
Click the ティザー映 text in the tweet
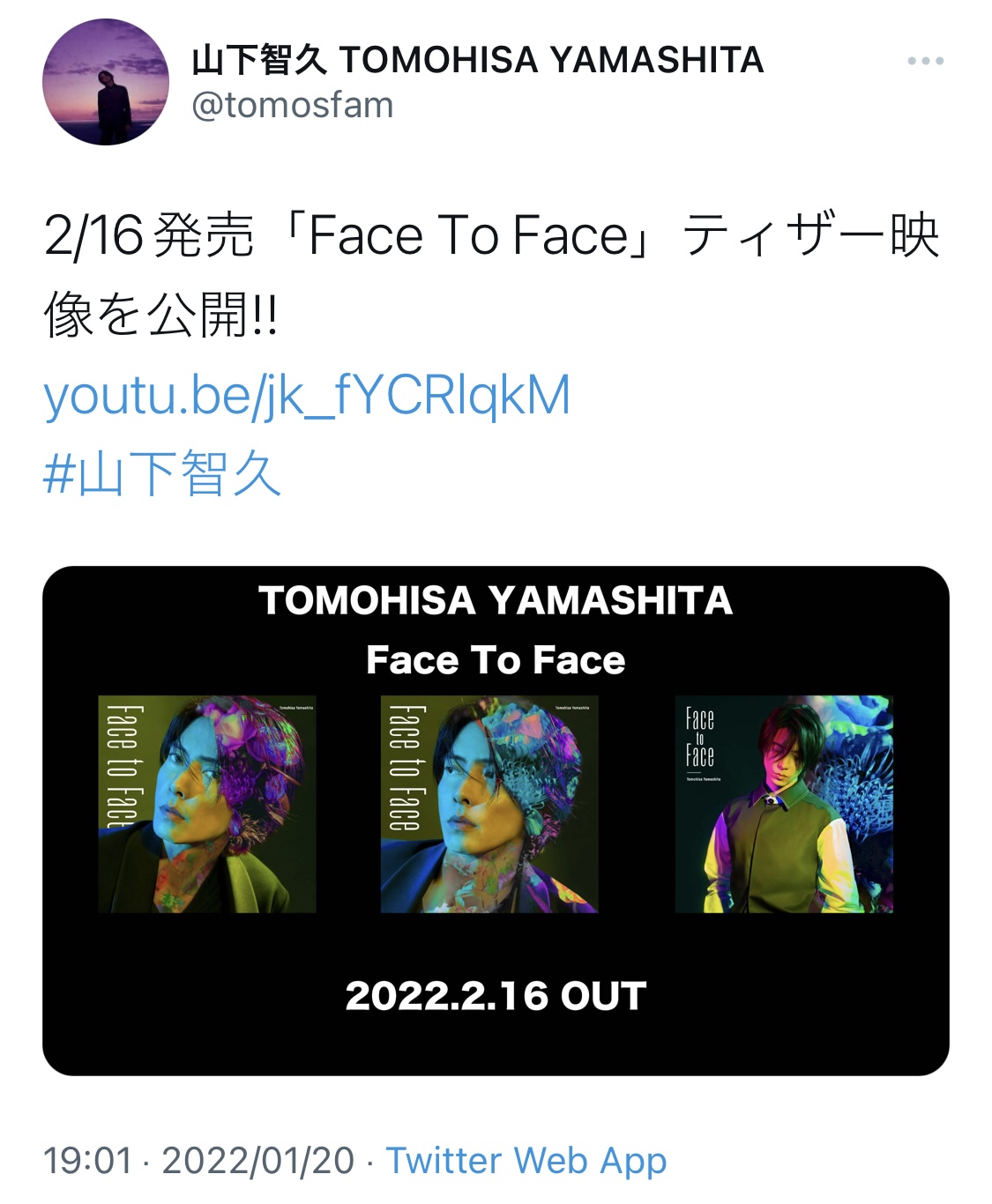tap(811, 236)
